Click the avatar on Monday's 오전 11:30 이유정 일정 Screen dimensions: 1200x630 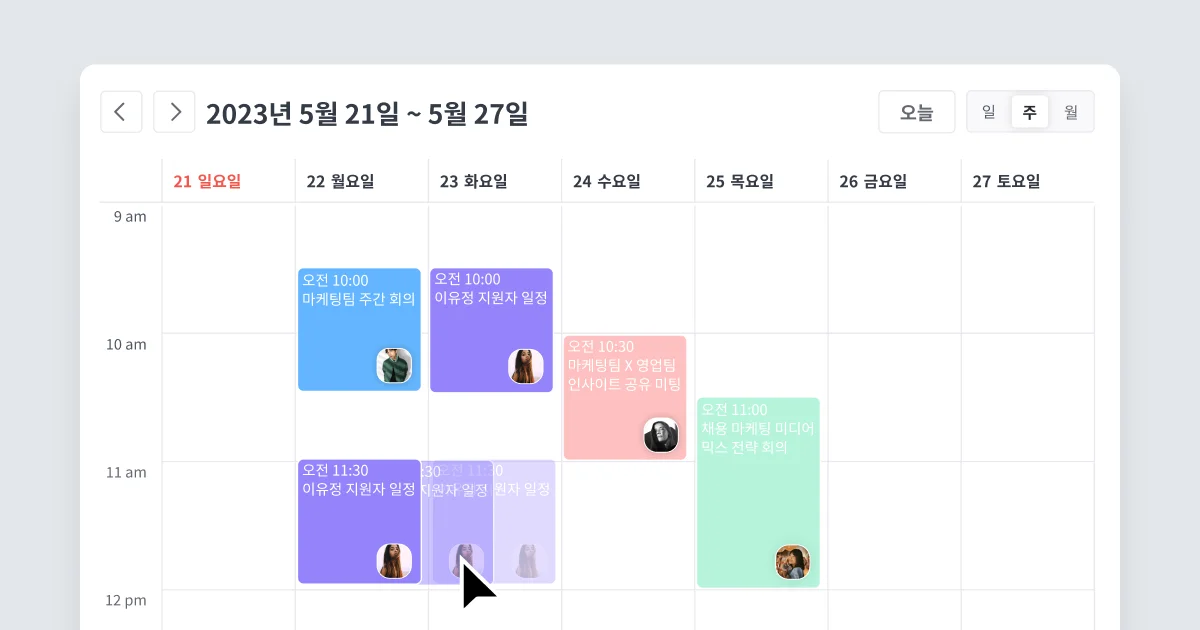coord(393,561)
